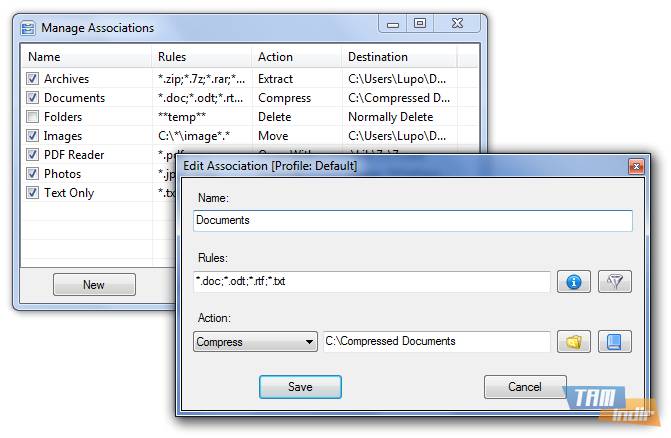Click the blue book icon next to destination
Viewport: 671px width, 438px height.
(x=615, y=342)
